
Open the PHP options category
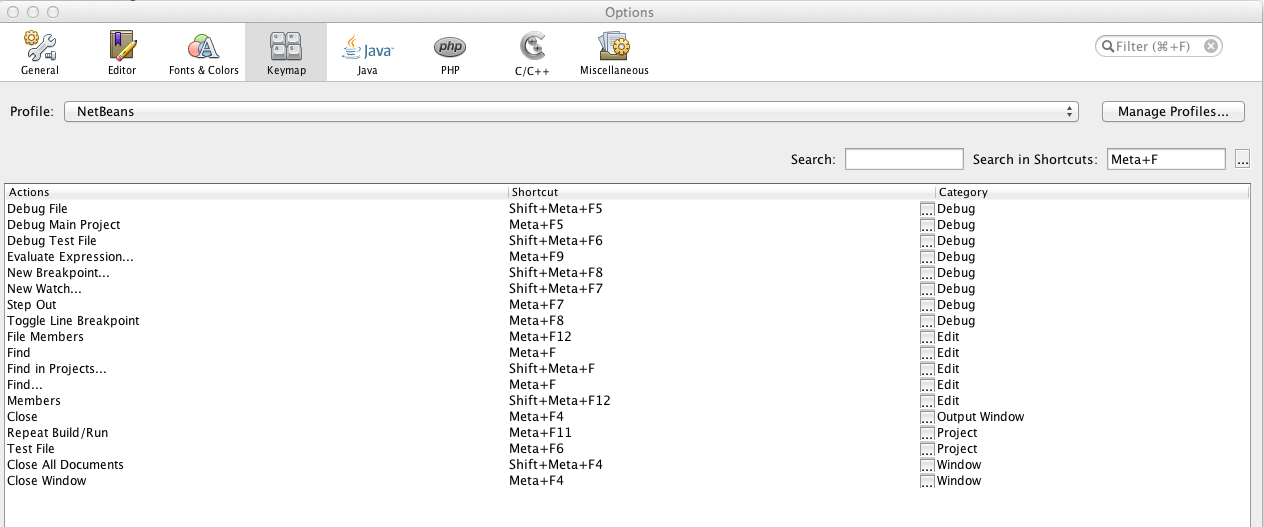point(449,53)
